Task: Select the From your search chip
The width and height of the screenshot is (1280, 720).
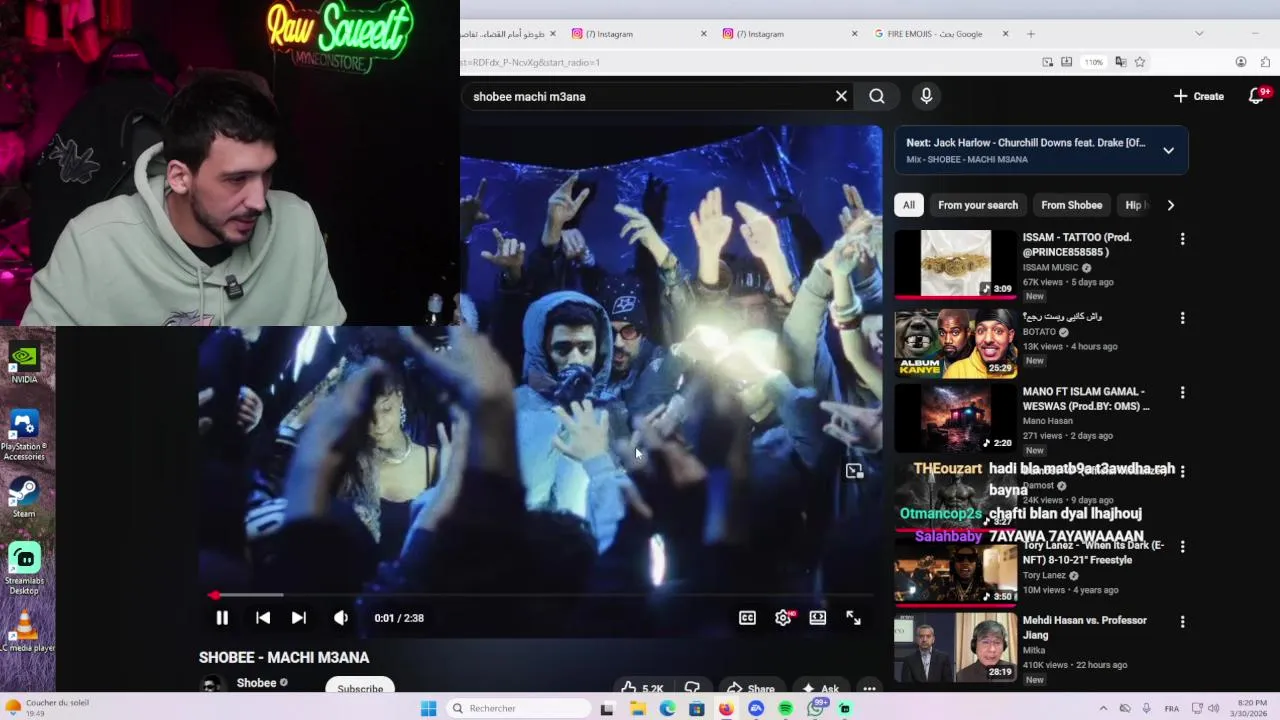Action: [978, 205]
